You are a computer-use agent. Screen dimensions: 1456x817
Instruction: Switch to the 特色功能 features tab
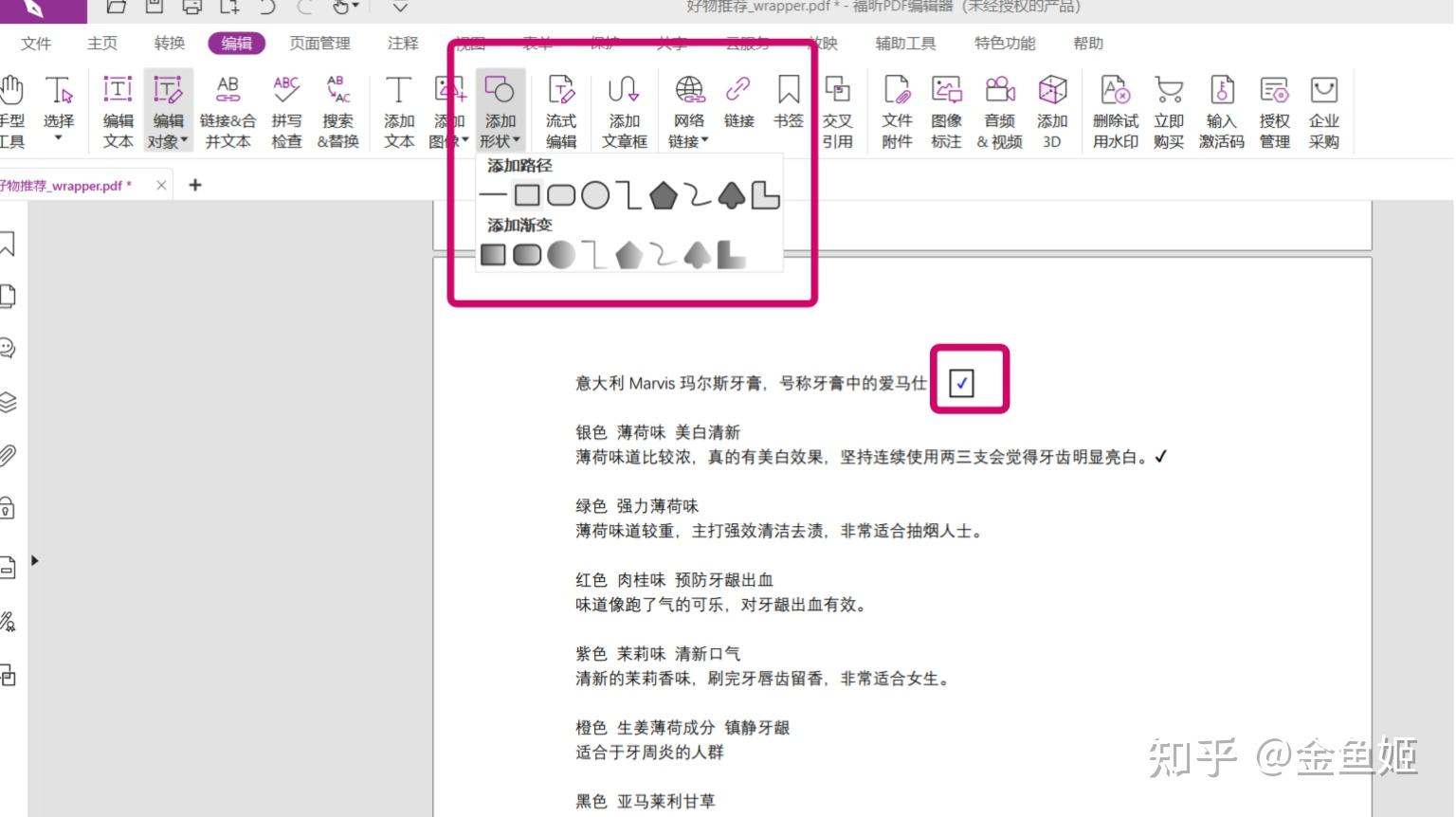point(1005,43)
